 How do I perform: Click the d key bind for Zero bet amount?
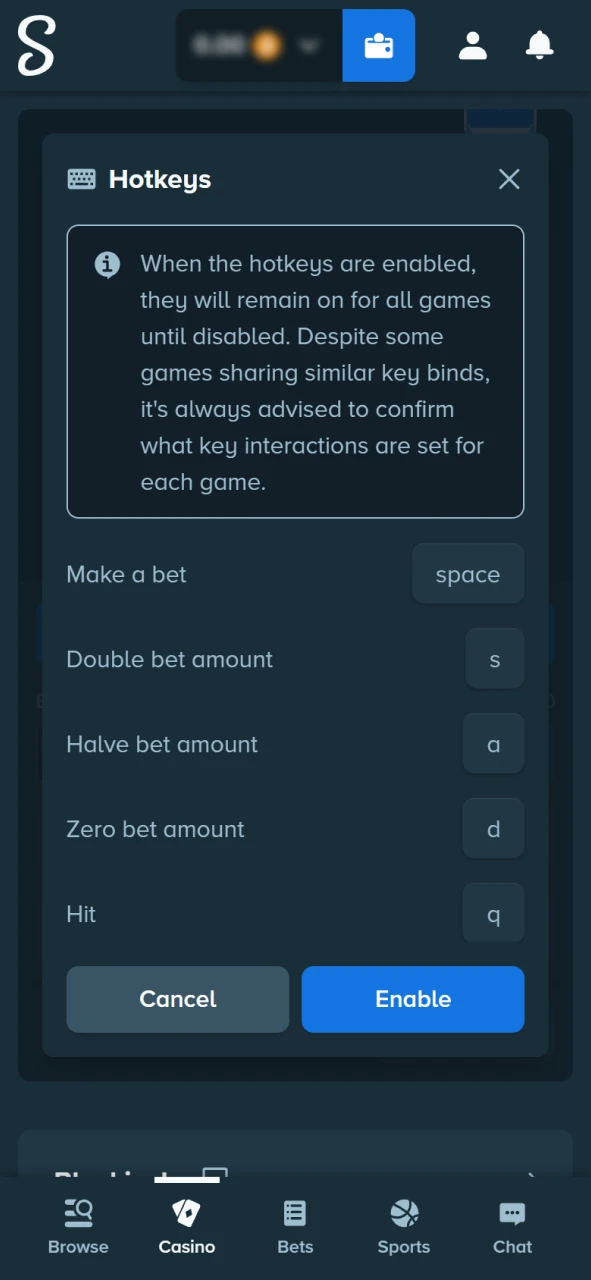click(493, 829)
